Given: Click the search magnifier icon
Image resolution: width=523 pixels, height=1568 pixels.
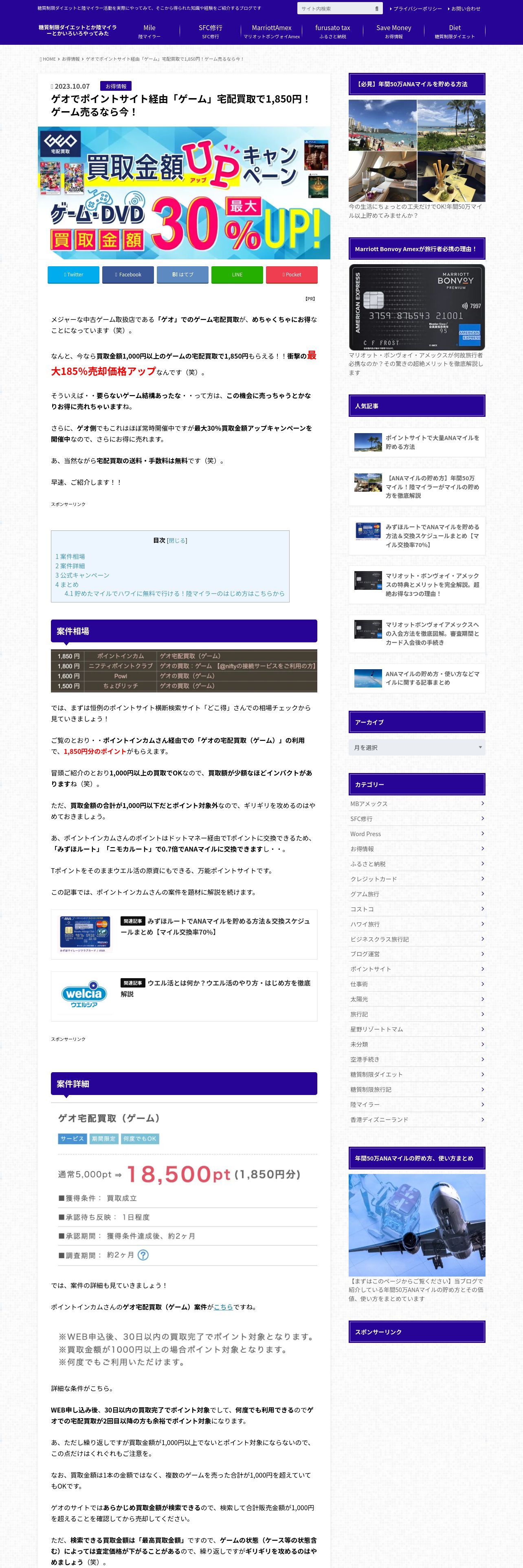Looking at the screenshot, I should click(x=377, y=9).
